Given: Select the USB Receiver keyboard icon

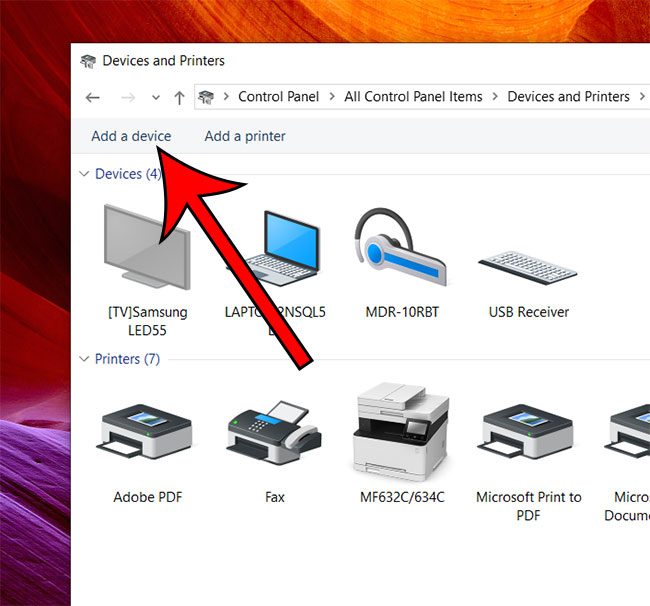Looking at the screenshot, I should point(528,267).
